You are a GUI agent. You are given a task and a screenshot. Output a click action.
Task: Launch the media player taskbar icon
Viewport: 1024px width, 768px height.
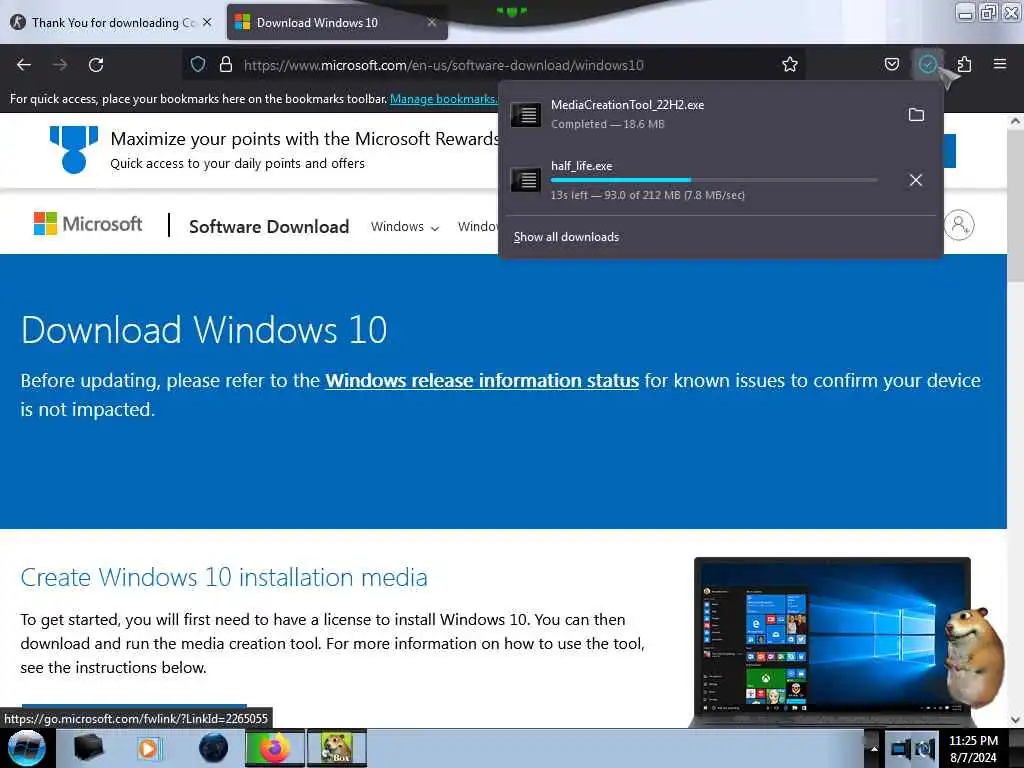point(149,748)
